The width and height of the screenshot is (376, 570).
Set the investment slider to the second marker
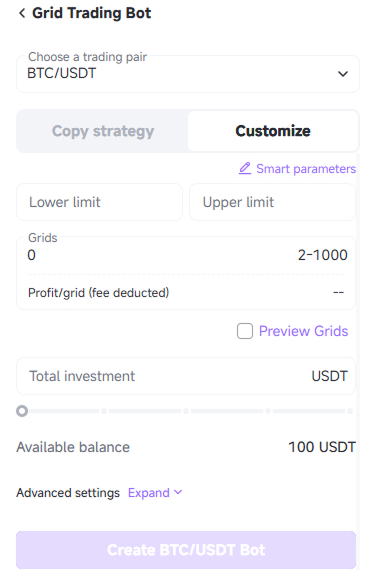point(104,411)
